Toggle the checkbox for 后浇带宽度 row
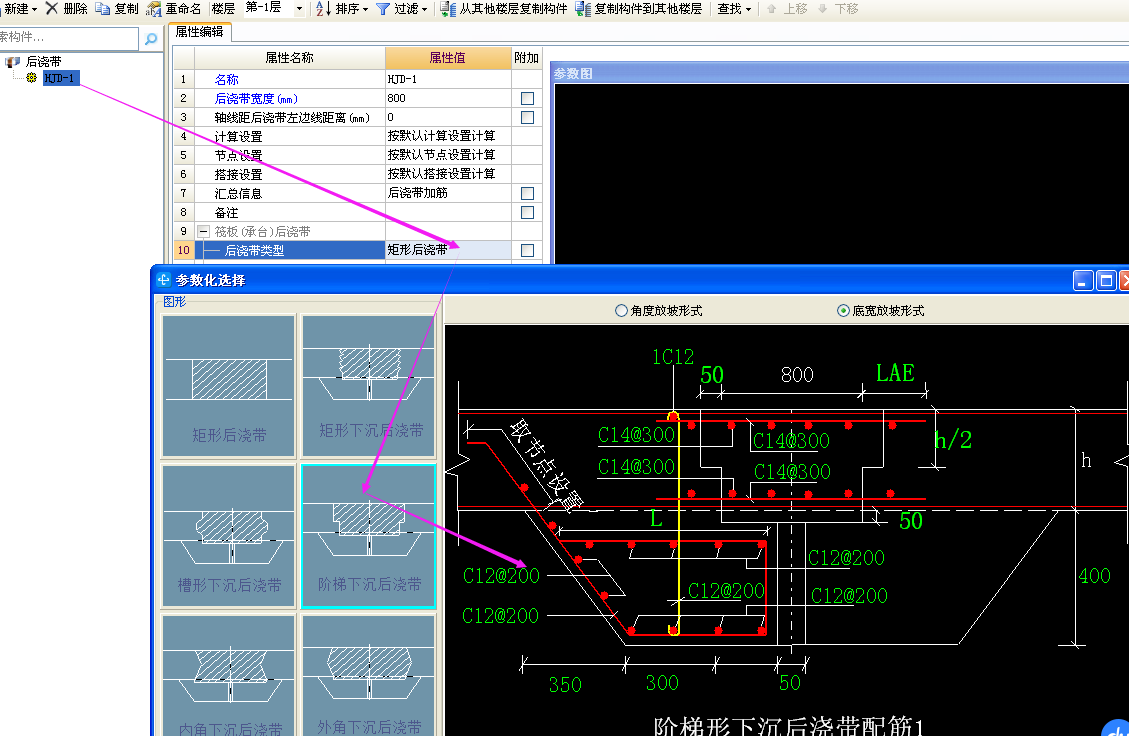The height and width of the screenshot is (736, 1129). (527, 99)
